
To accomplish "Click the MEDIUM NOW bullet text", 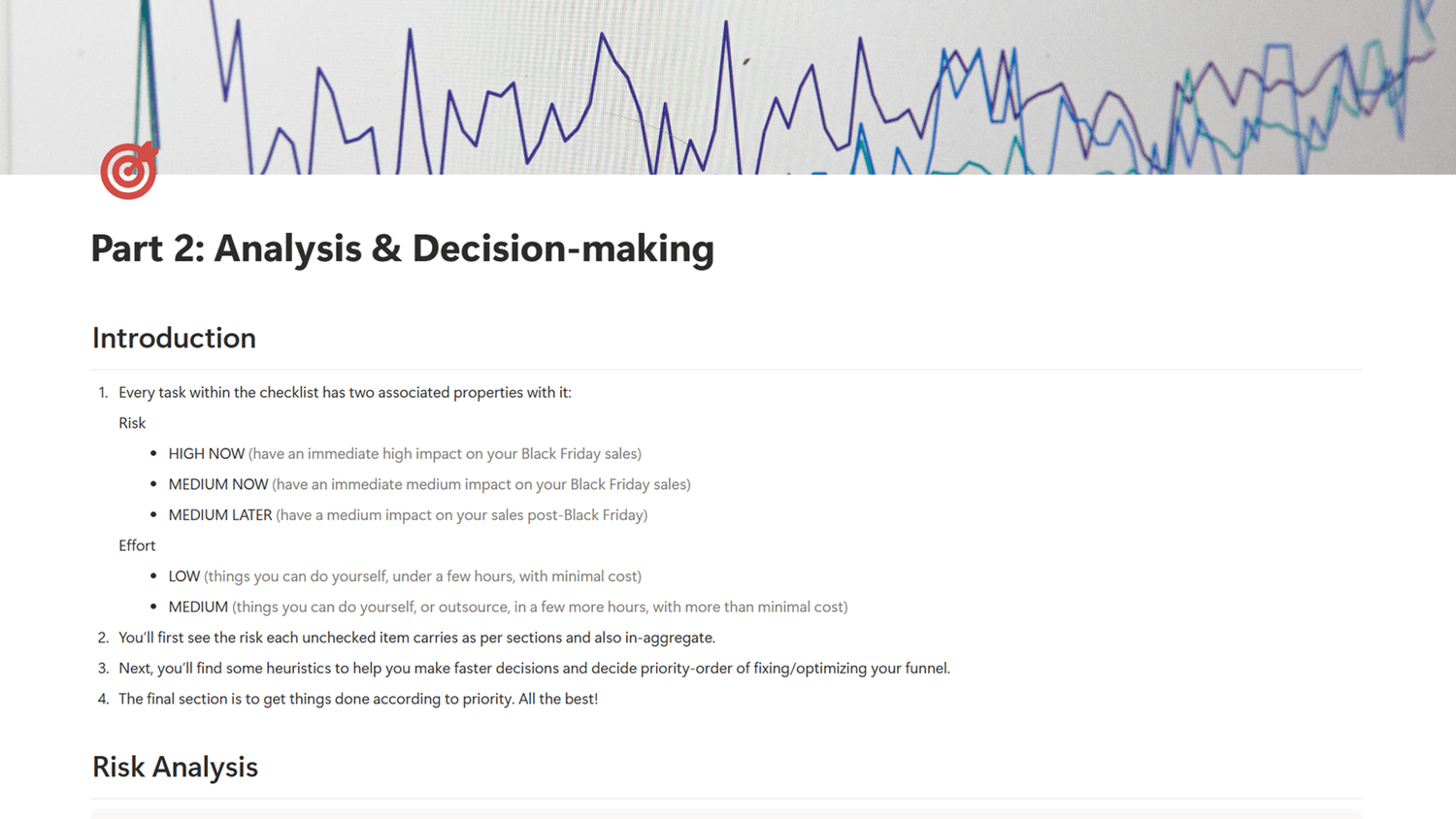I will 429,484.
